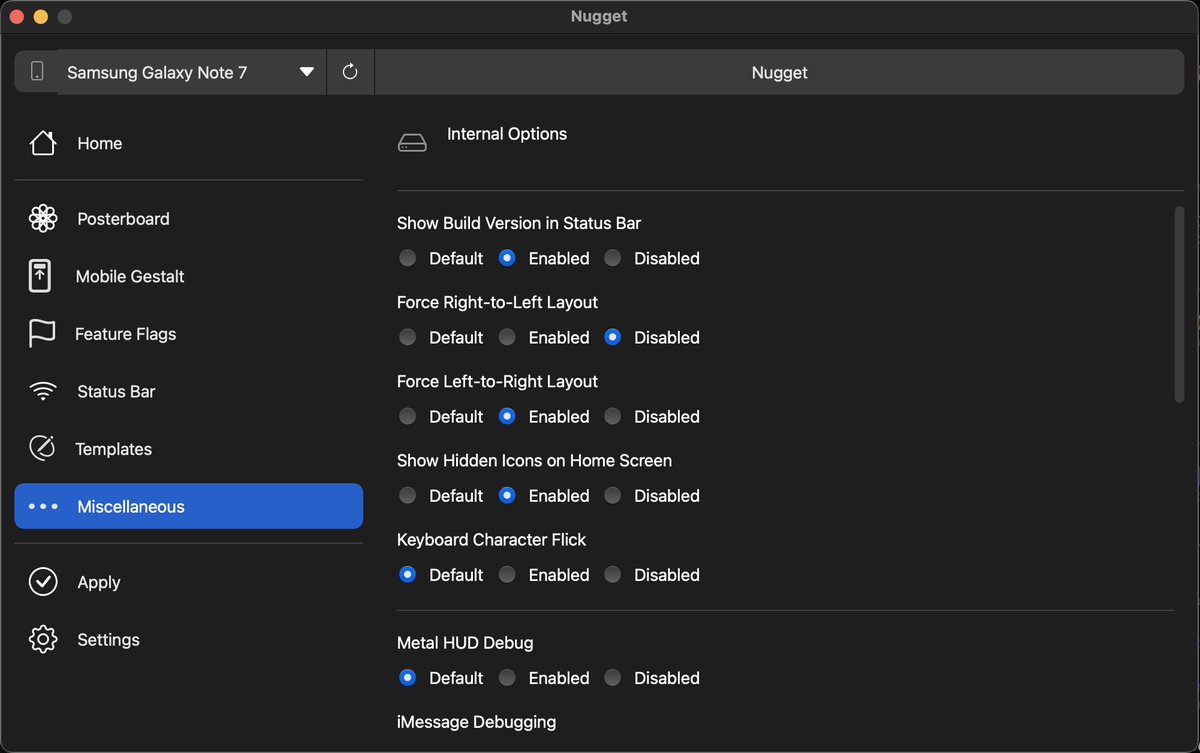Click the Home house icon

(43, 143)
